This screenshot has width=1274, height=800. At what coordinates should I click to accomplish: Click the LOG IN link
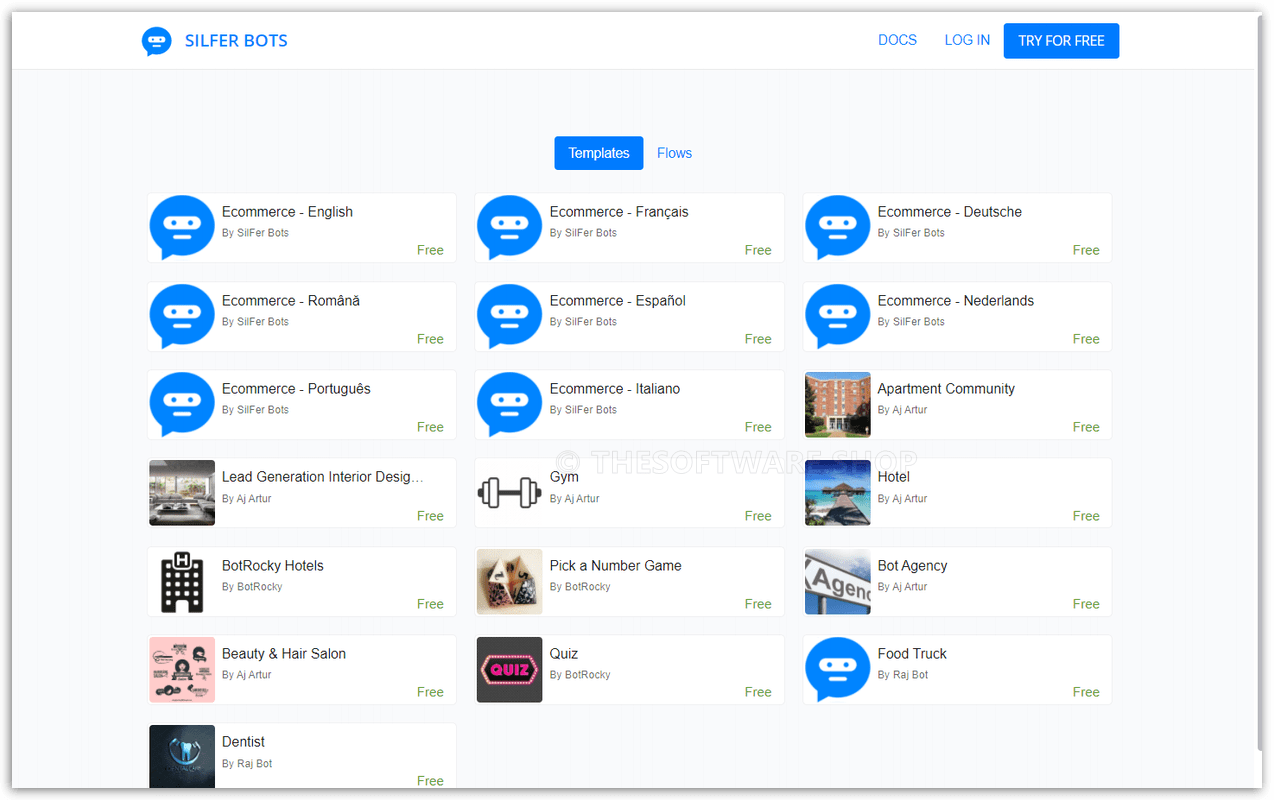[966, 40]
